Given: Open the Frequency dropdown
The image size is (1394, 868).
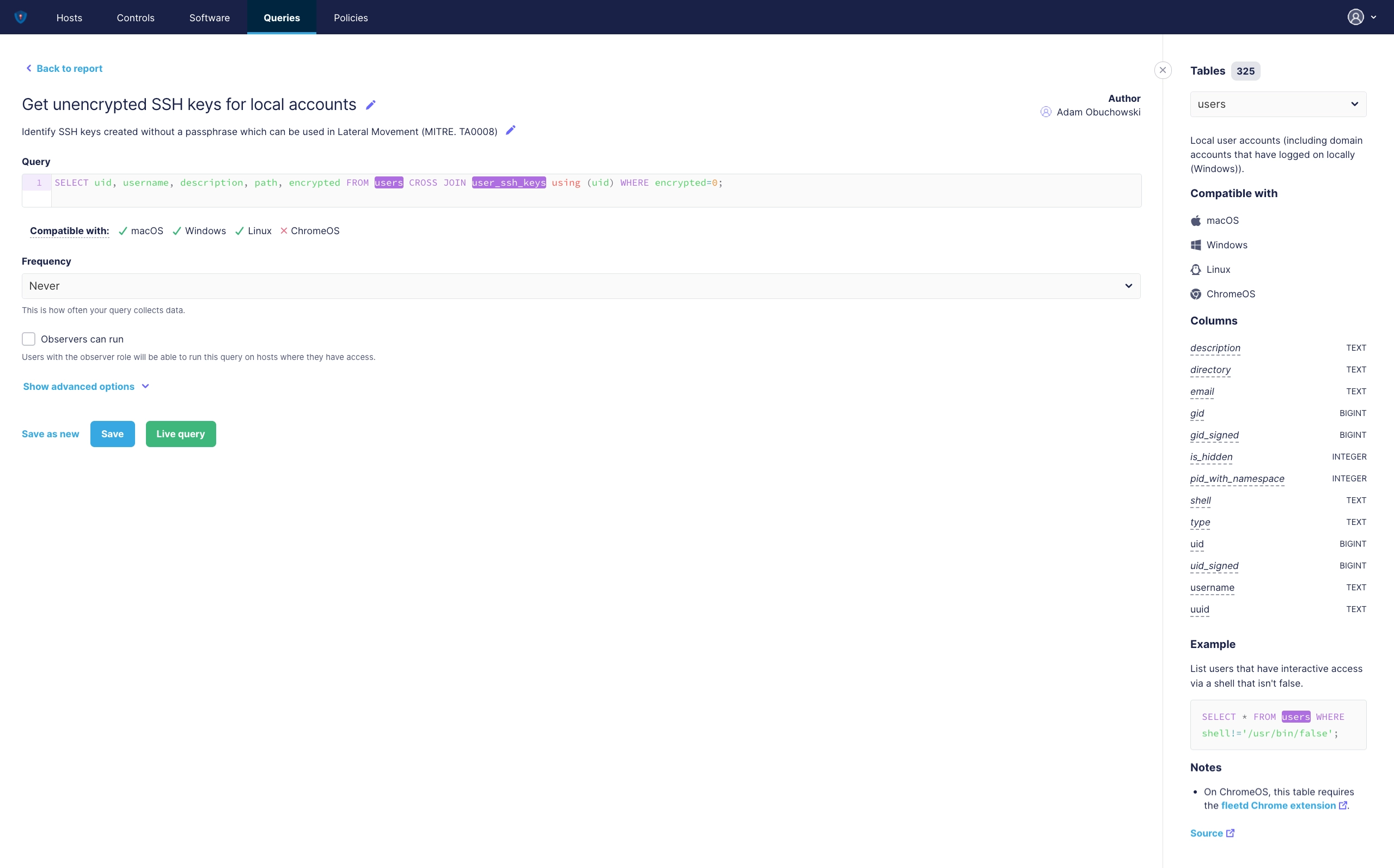Looking at the screenshot, I should point(581,286).
